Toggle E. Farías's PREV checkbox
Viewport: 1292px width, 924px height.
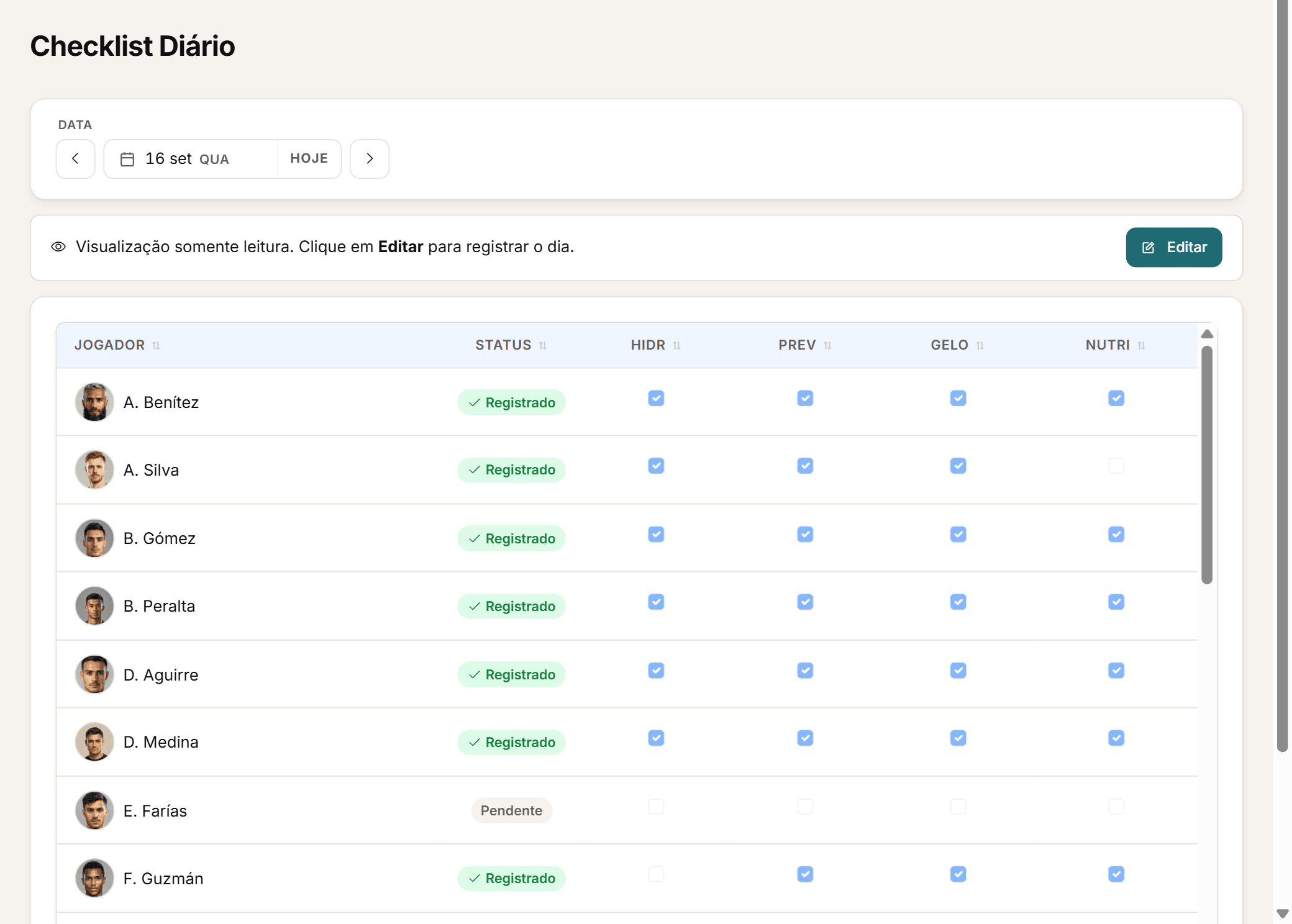pos(805,807)
